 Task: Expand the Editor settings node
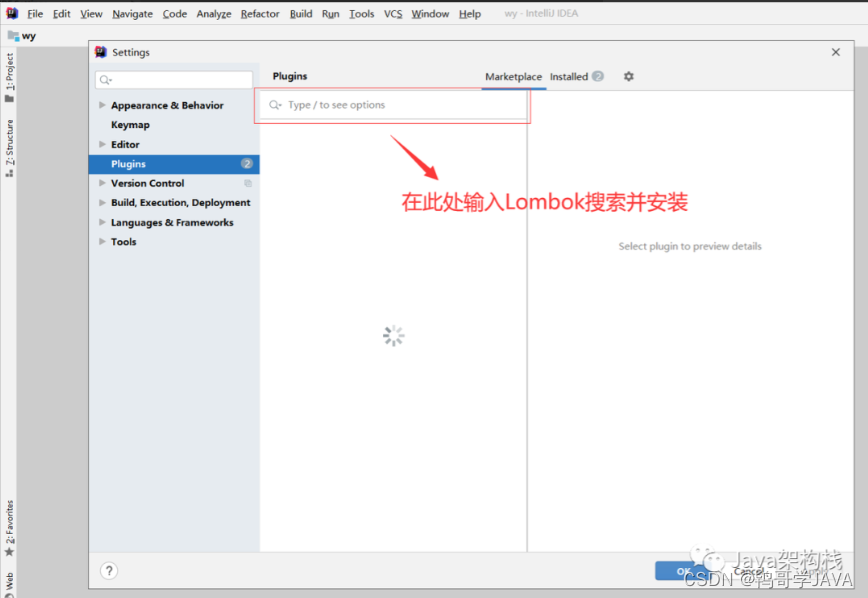pyautogui.click(x=102, y=144)
